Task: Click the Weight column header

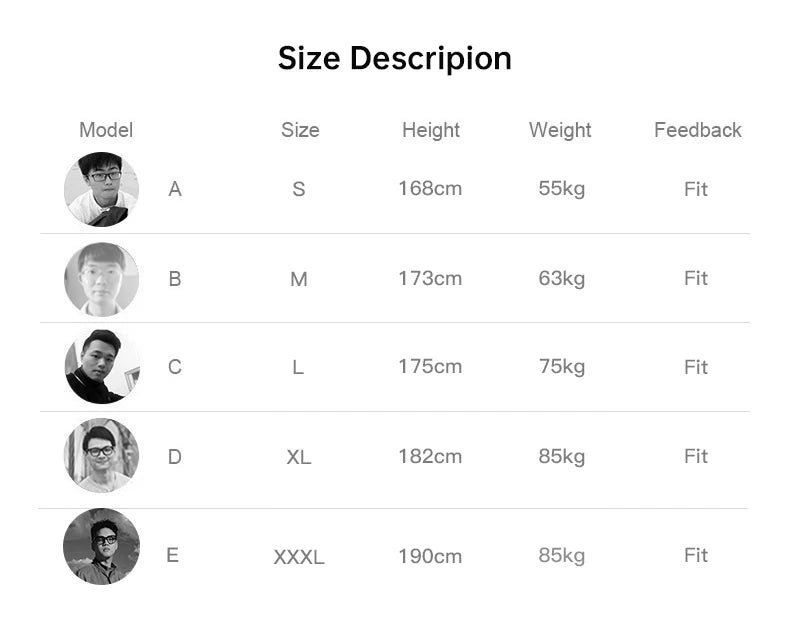Action: point(560,130)
